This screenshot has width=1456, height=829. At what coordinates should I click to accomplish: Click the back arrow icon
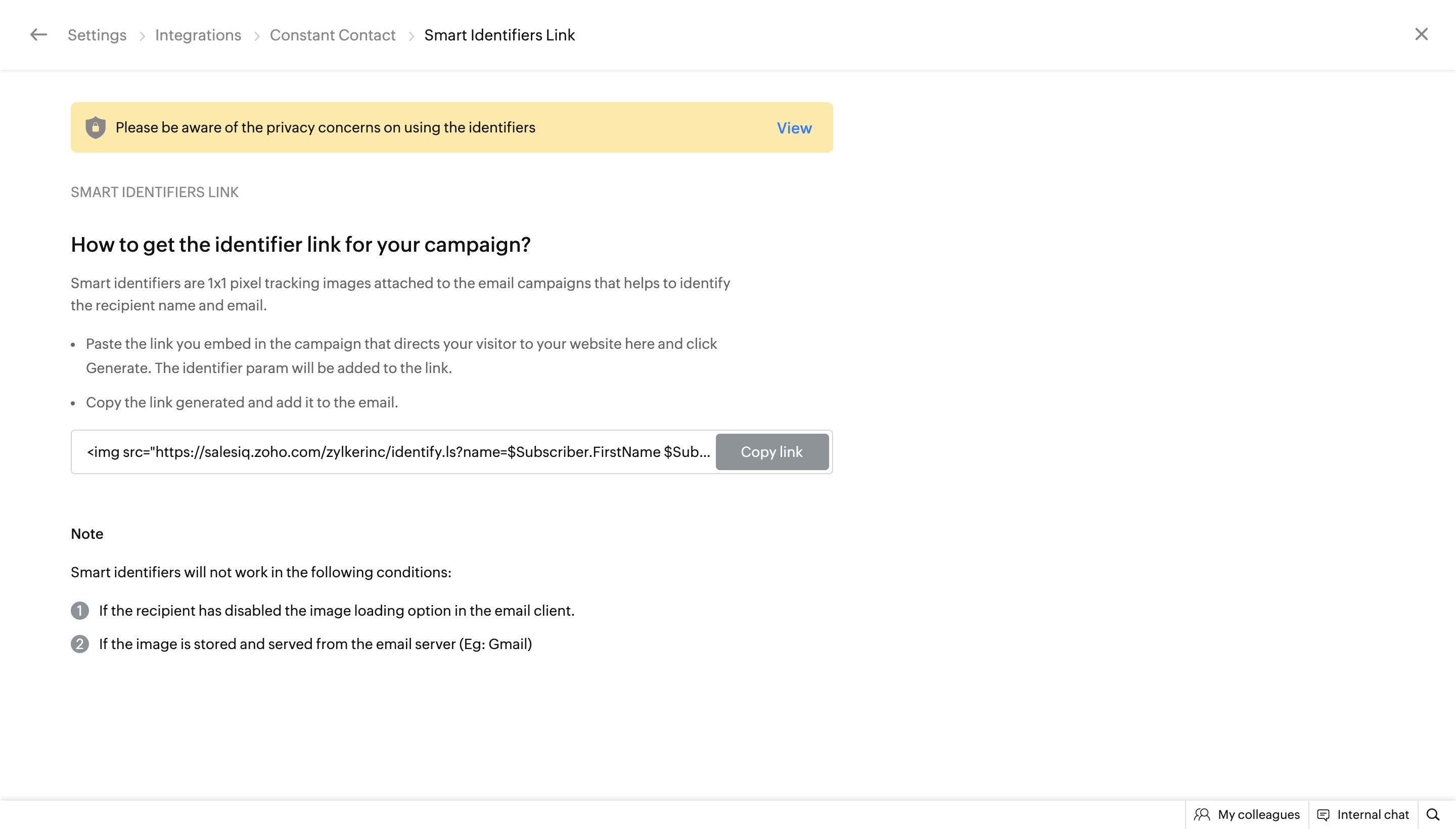tap(38, 35)
